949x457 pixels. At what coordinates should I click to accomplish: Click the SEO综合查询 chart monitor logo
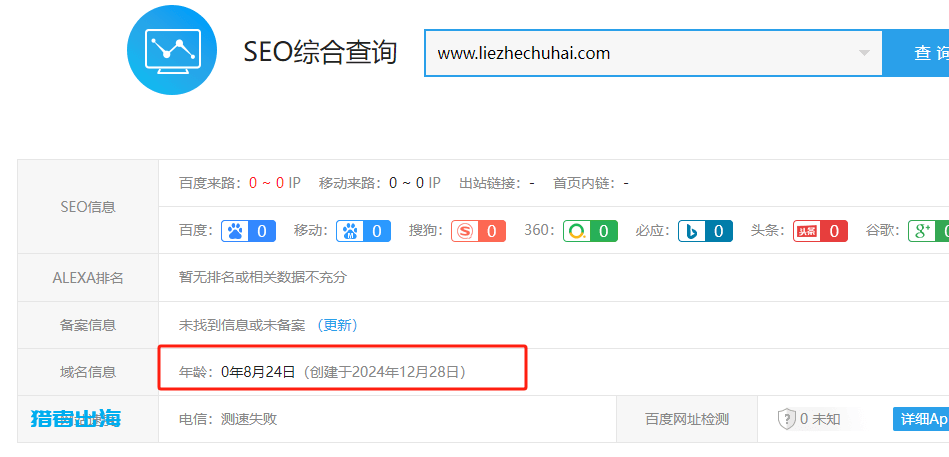(x=171, y=50)
